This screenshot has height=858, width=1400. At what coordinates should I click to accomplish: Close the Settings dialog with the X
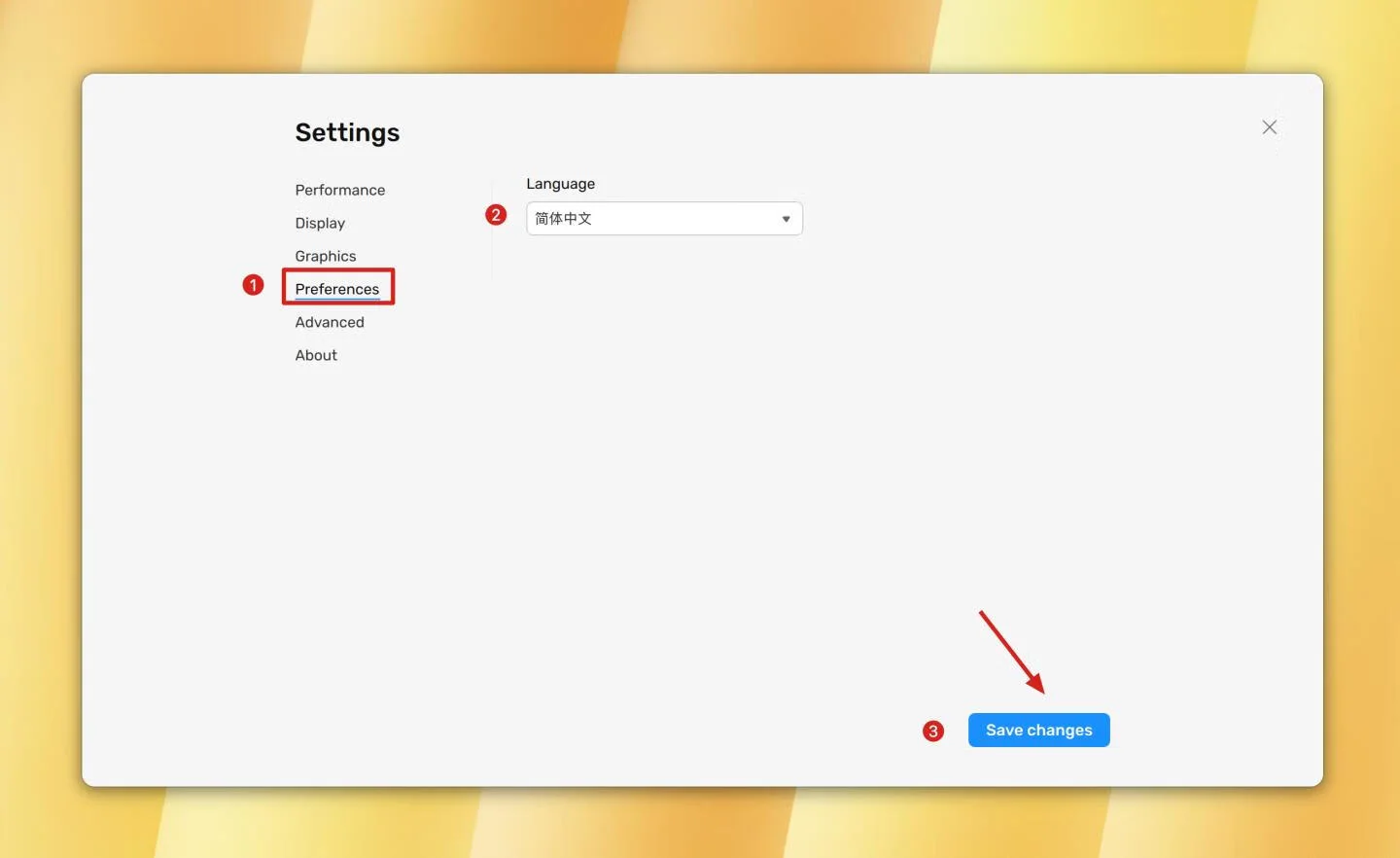[x=1269, y=127]
